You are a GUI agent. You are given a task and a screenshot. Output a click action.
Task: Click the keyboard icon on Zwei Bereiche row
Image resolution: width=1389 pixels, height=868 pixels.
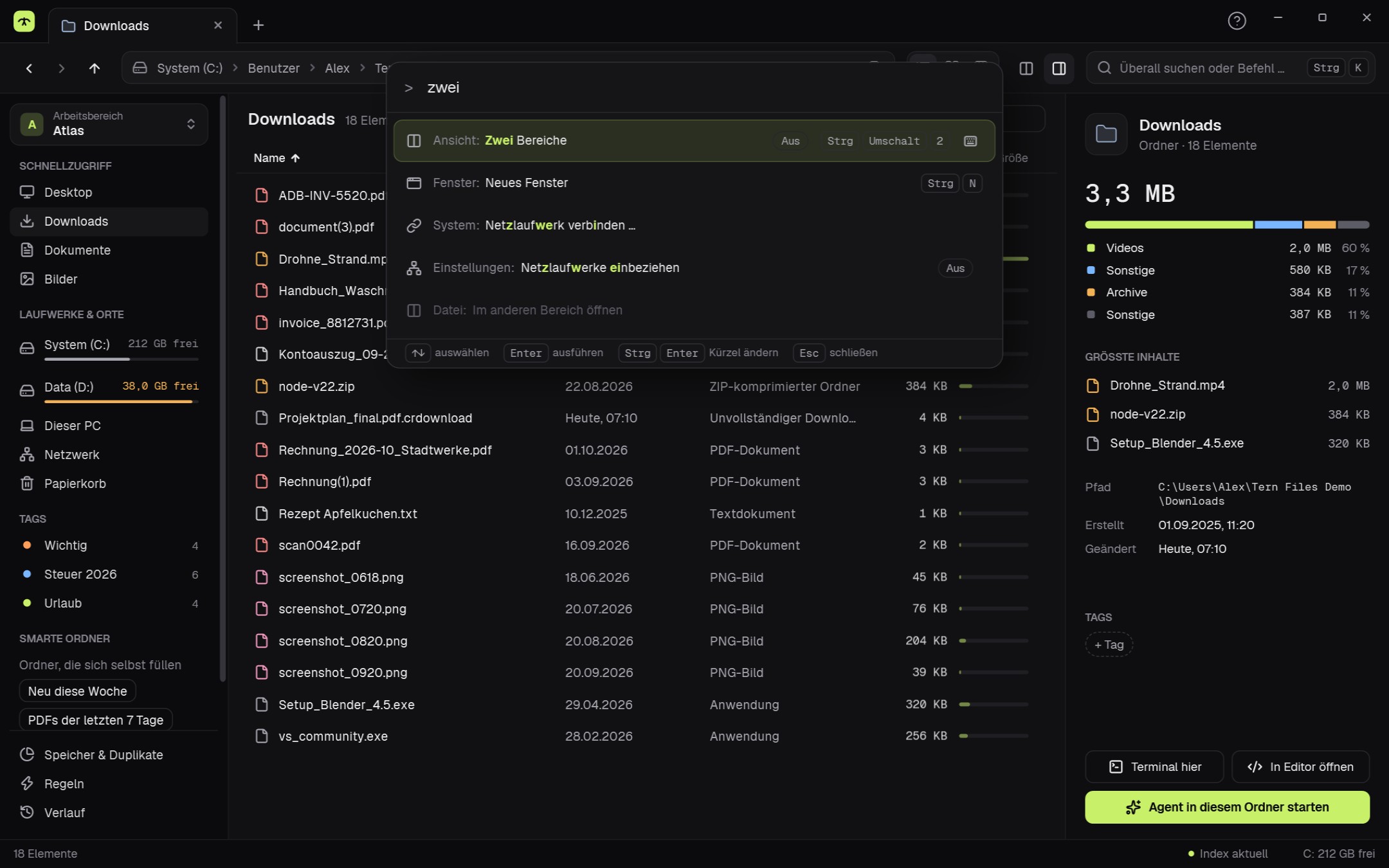tap(970, 141)
